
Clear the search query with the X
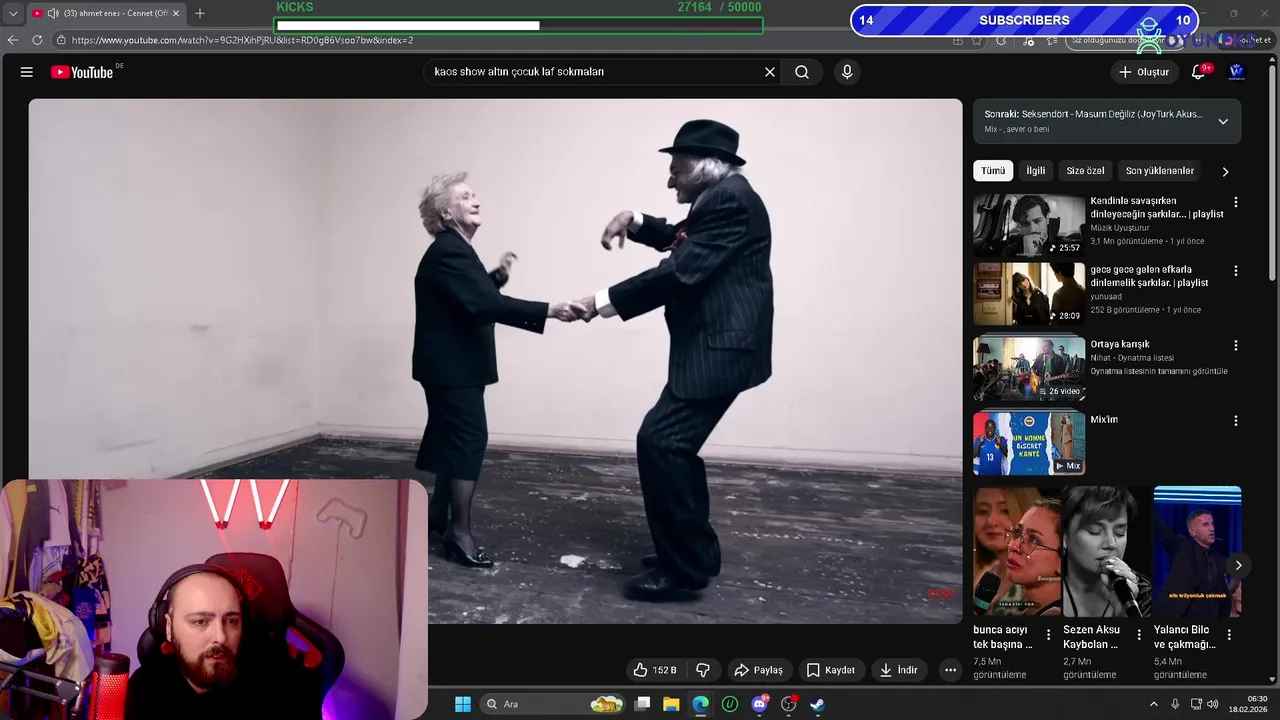click(x=770, y=72)
